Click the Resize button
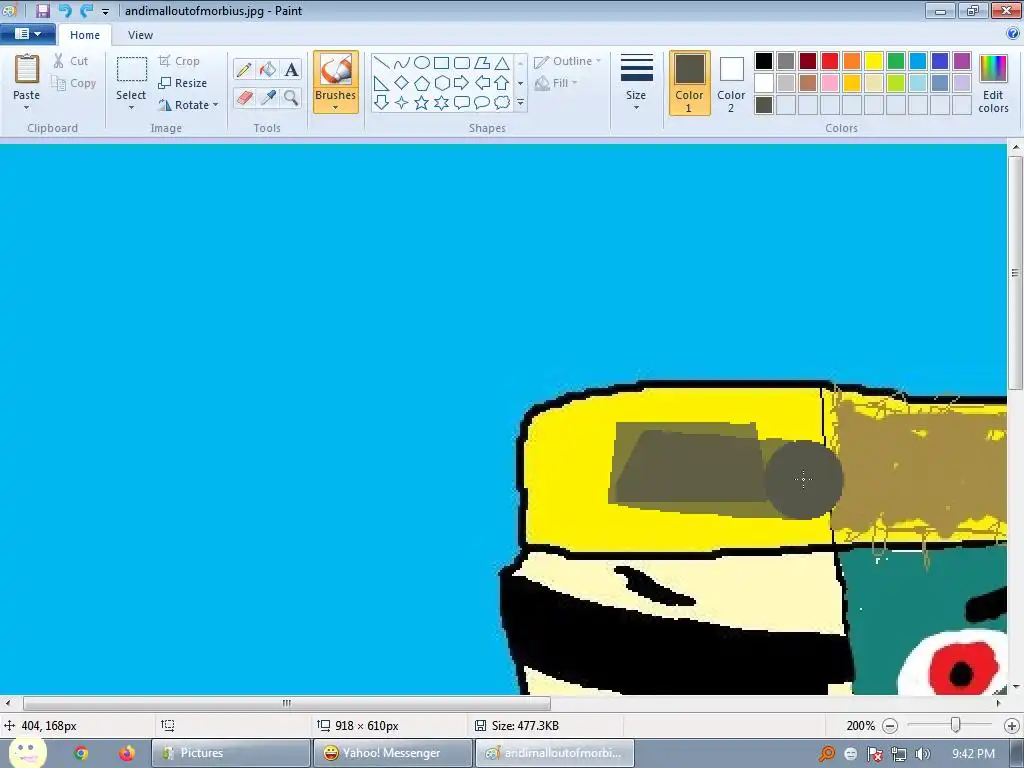Screen dimensions: 1024x768 182,83
